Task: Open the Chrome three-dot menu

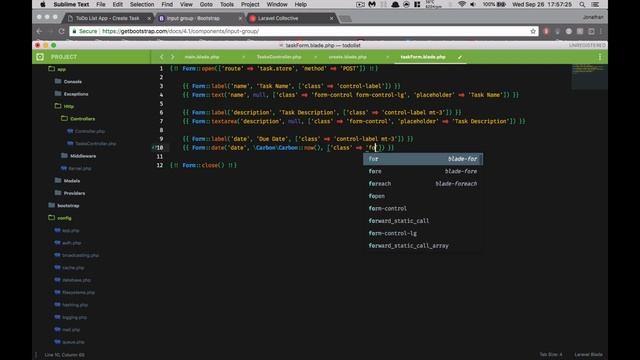Action: point(601,31)
